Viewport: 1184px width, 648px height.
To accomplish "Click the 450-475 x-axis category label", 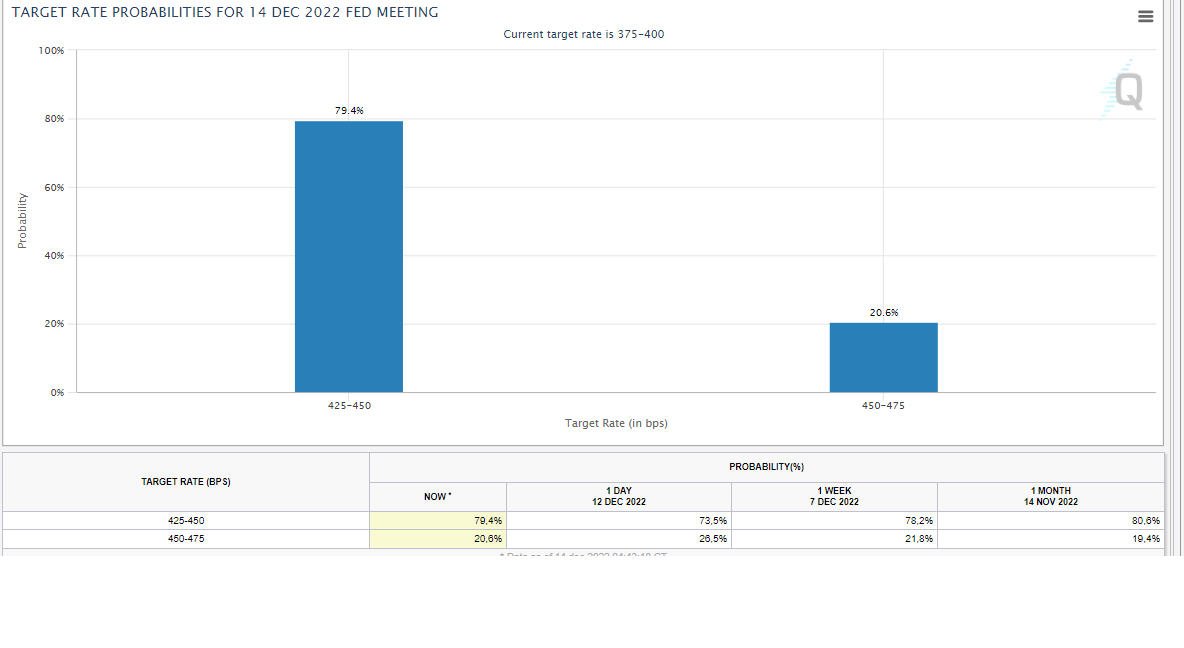I will (x=883, y=406).
